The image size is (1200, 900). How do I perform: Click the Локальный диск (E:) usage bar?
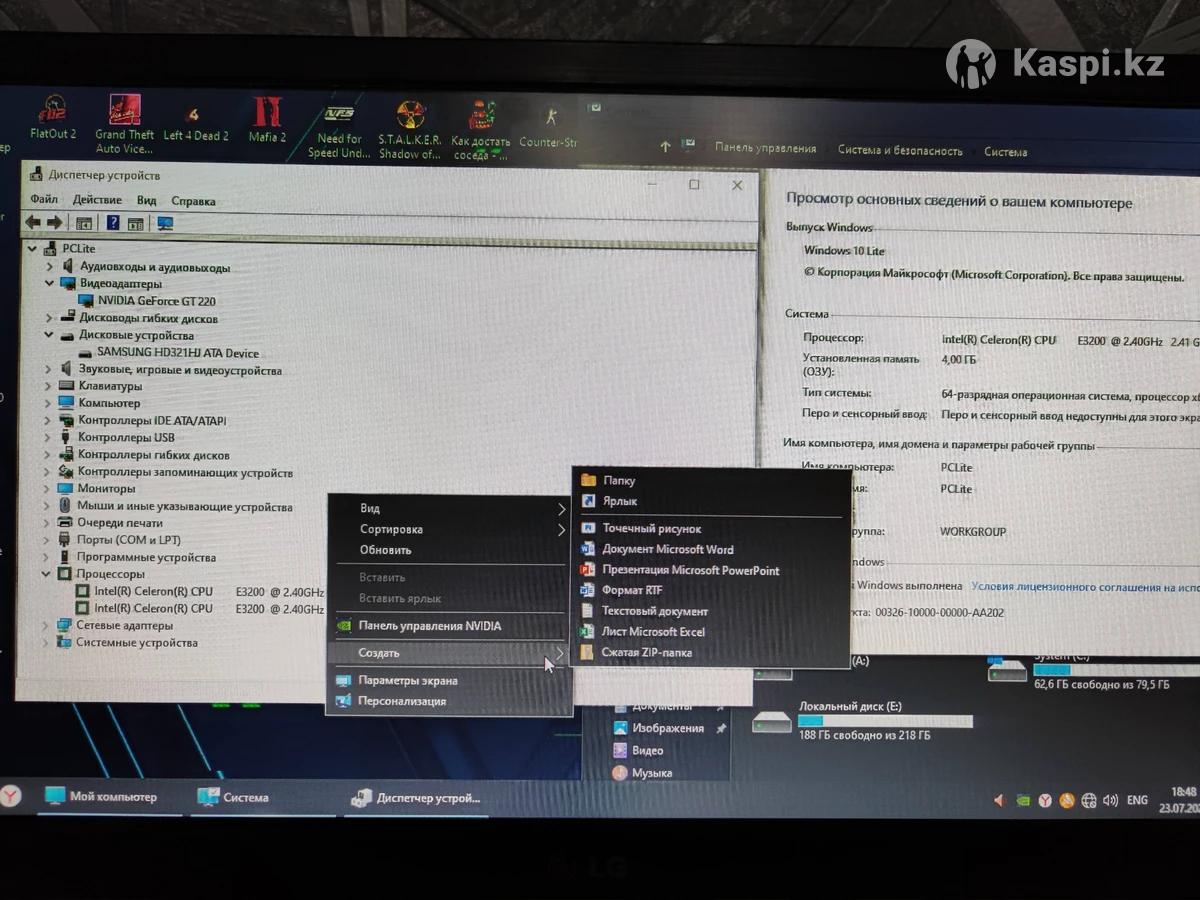[885, 721]
